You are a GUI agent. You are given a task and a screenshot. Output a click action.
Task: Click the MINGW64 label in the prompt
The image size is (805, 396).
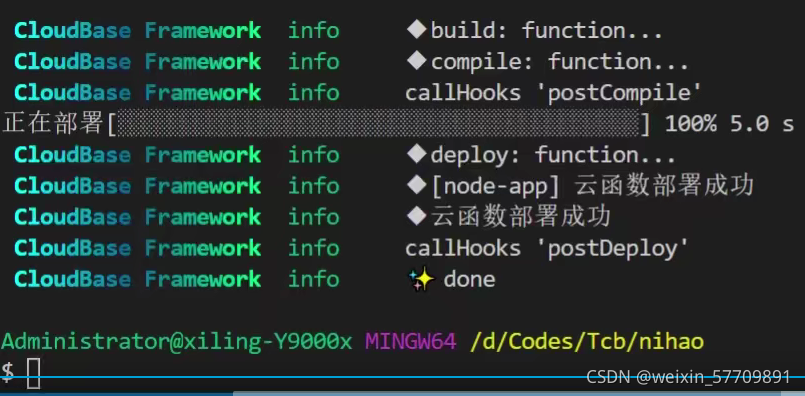click(x=411, y=342)
